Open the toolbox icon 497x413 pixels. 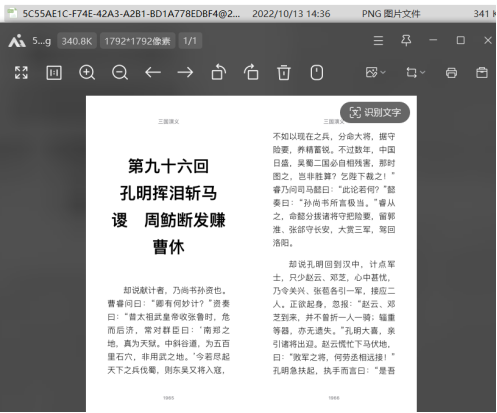click(482, 72)
